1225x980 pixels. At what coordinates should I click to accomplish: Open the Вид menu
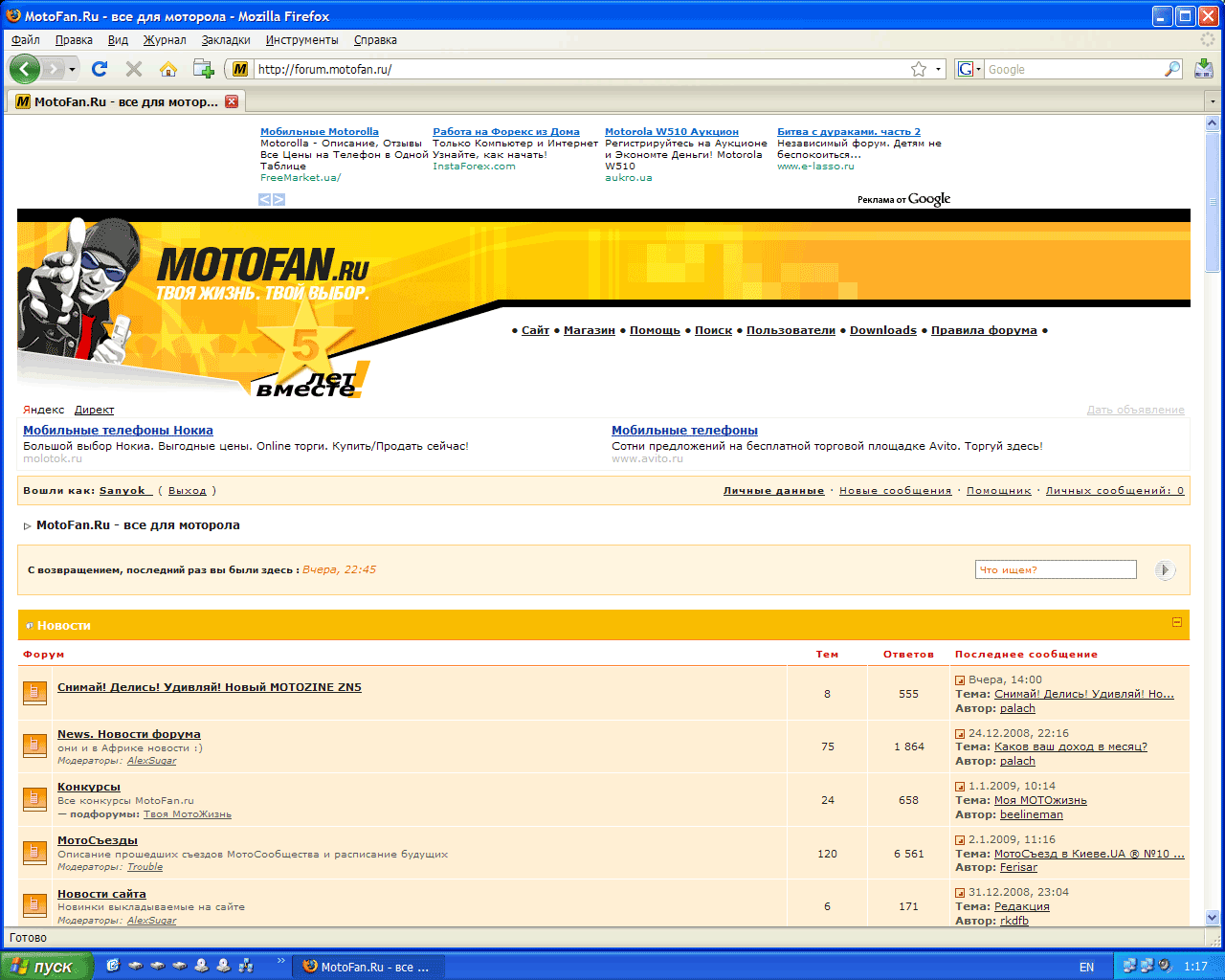coord(118,40)
